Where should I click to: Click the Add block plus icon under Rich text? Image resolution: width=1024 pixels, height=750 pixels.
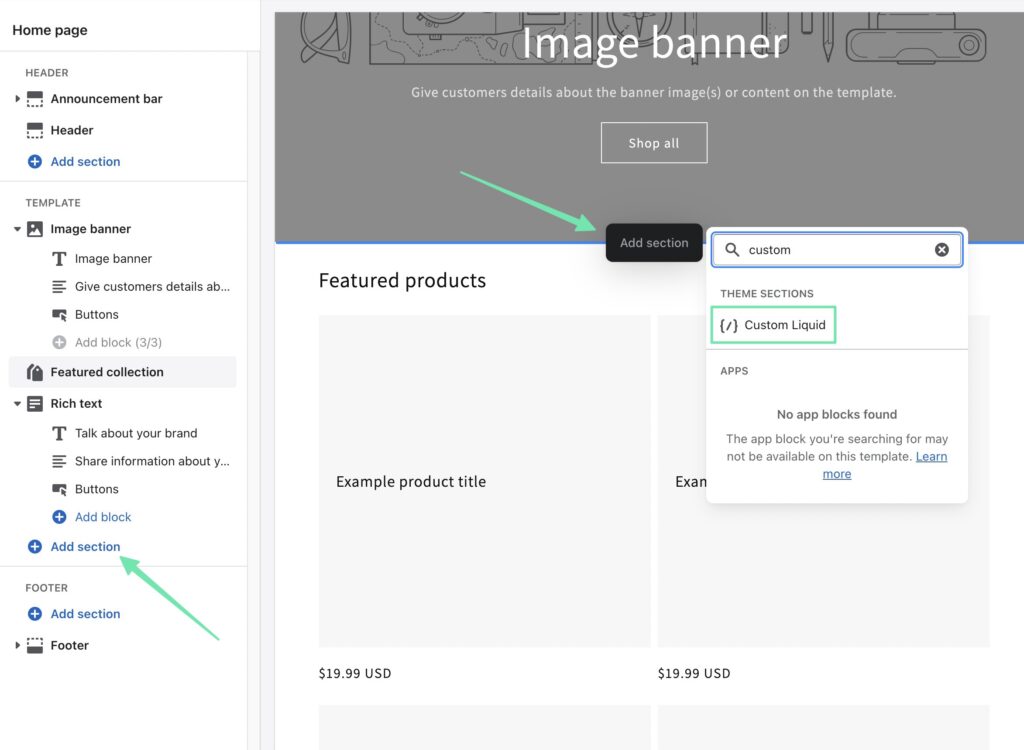pos(61,517)
